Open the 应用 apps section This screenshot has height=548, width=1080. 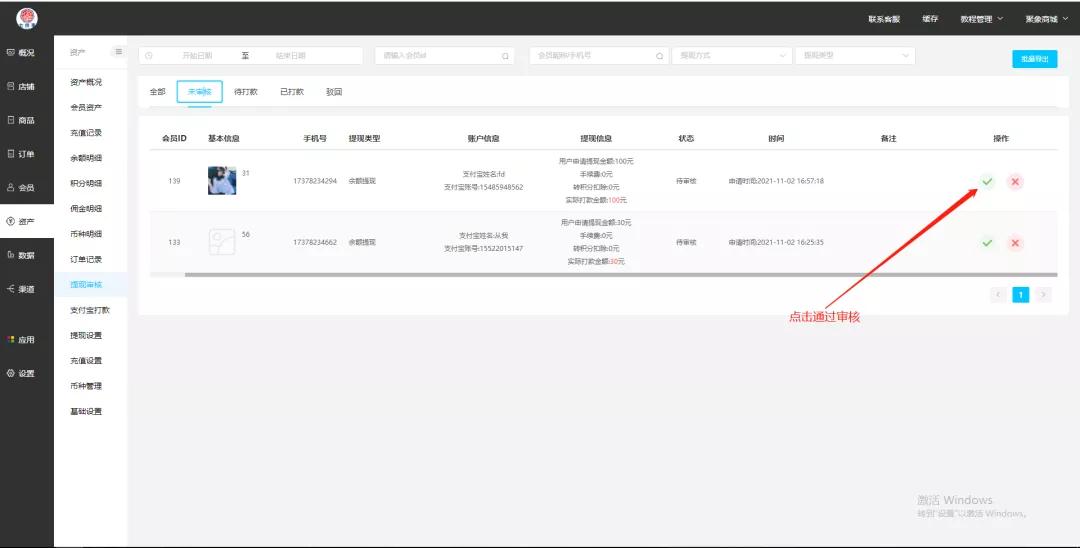point(27,339)
